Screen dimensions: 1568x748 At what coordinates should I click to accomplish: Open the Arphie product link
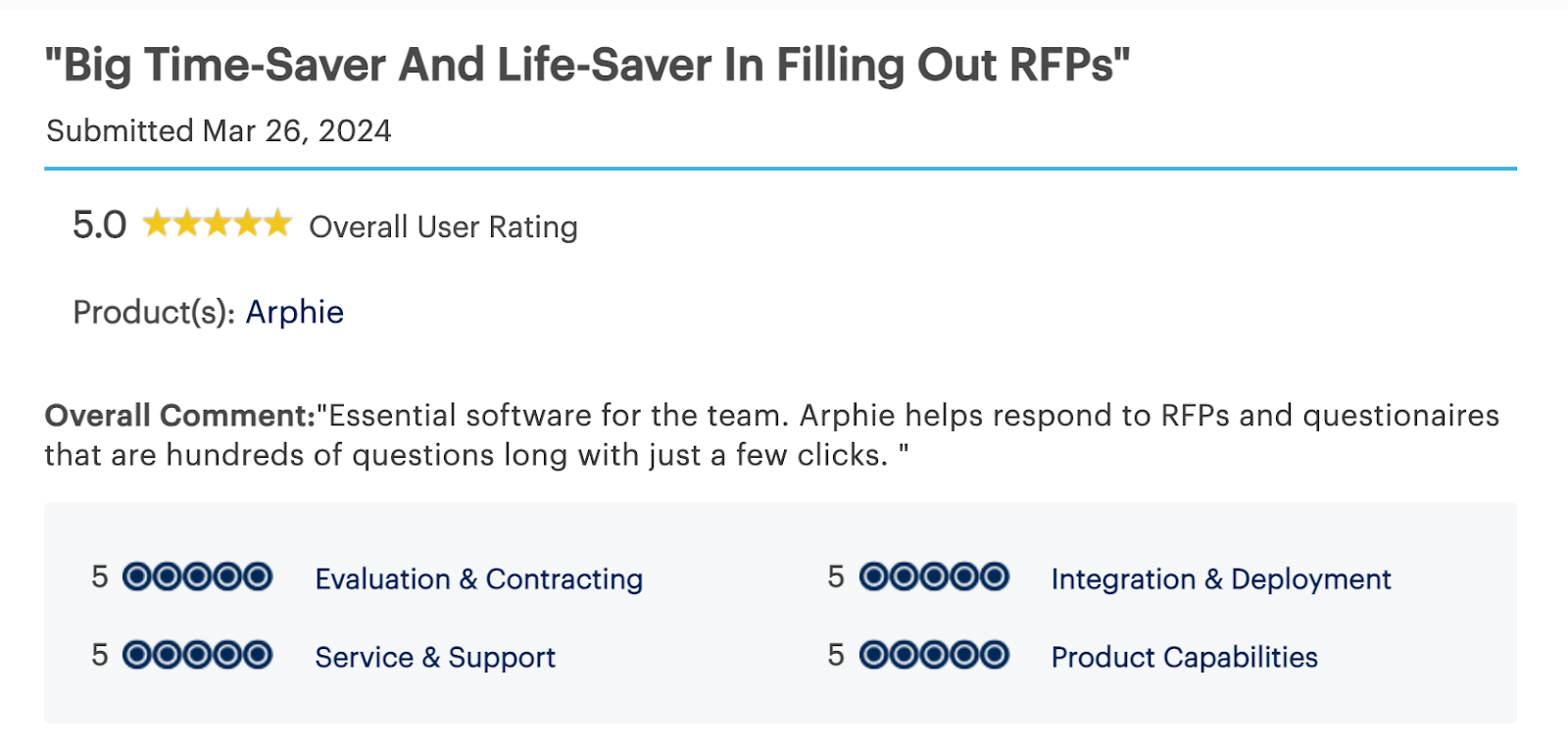point(294,312)
